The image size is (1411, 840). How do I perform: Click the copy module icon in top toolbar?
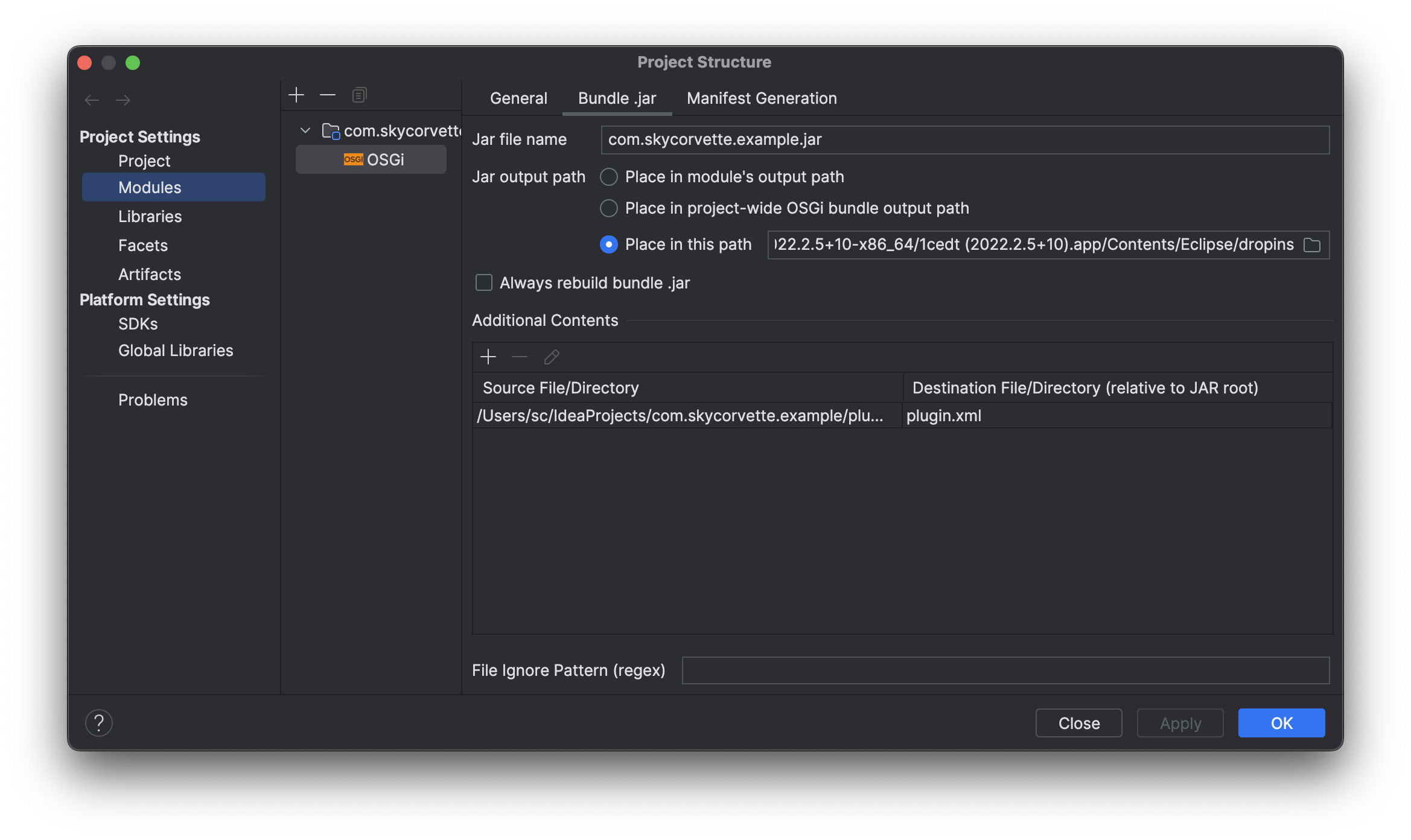pos(360,94)
